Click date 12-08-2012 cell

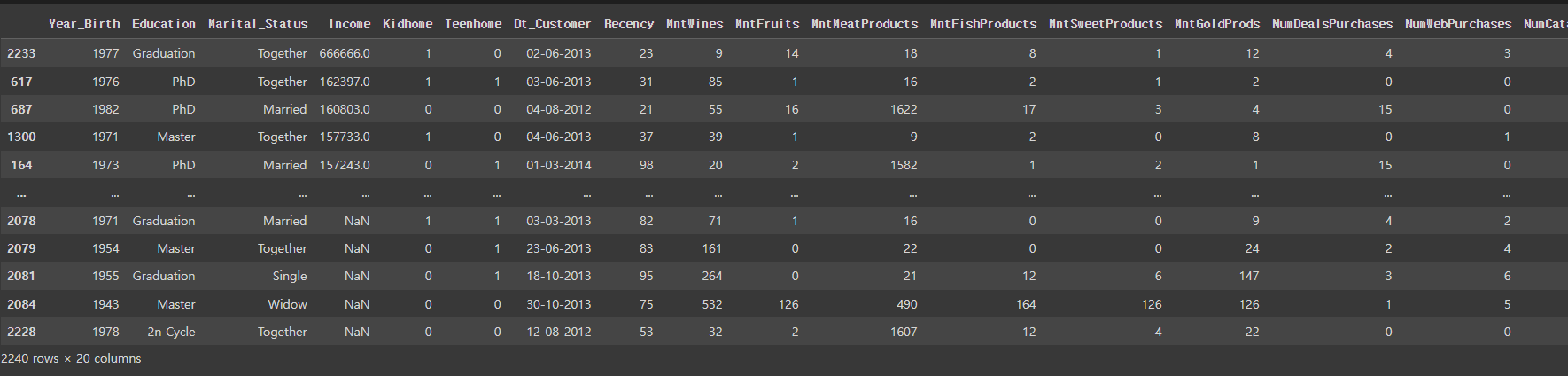(558, 332)
